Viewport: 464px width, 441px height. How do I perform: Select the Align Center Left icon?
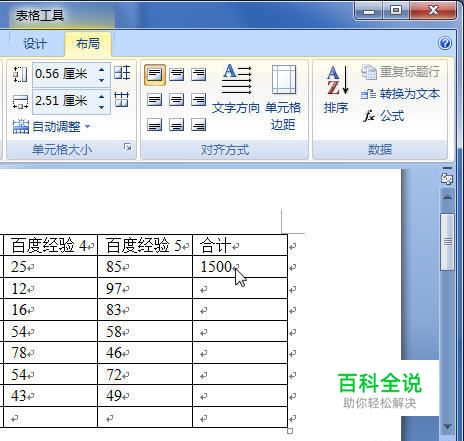click(155, 100)
